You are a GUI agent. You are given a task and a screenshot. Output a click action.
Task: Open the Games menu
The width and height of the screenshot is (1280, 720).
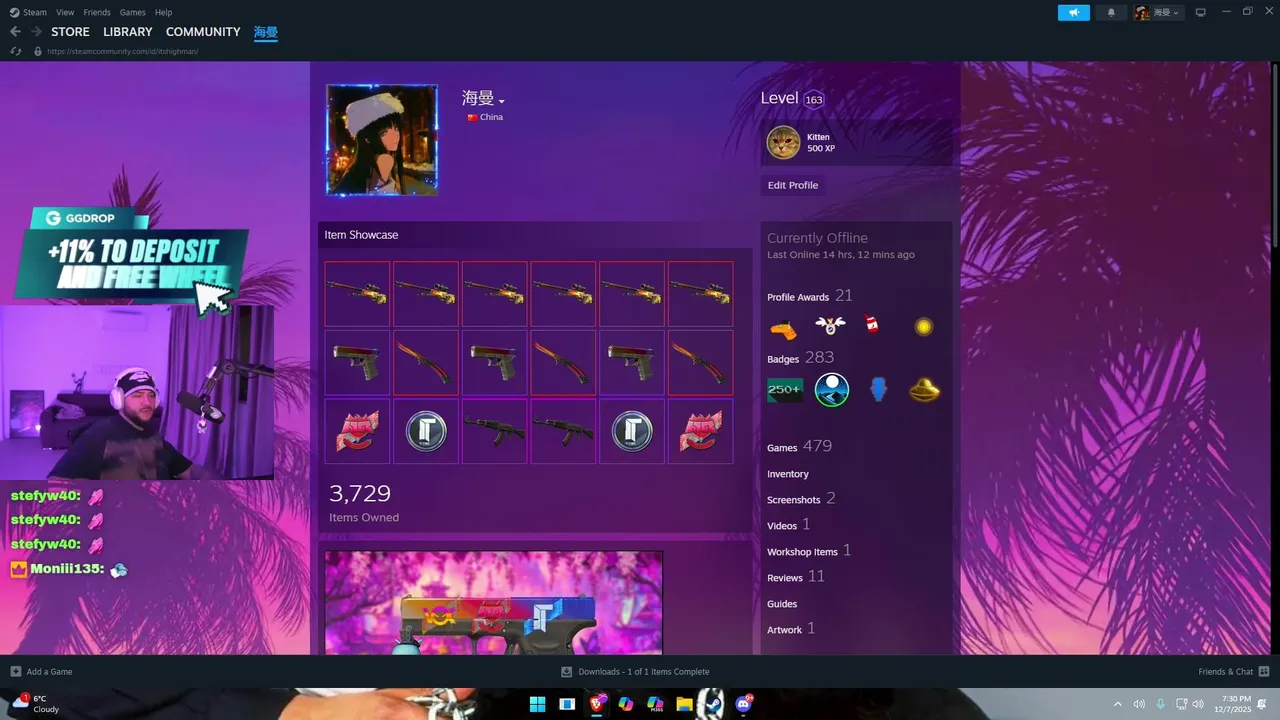132,12
